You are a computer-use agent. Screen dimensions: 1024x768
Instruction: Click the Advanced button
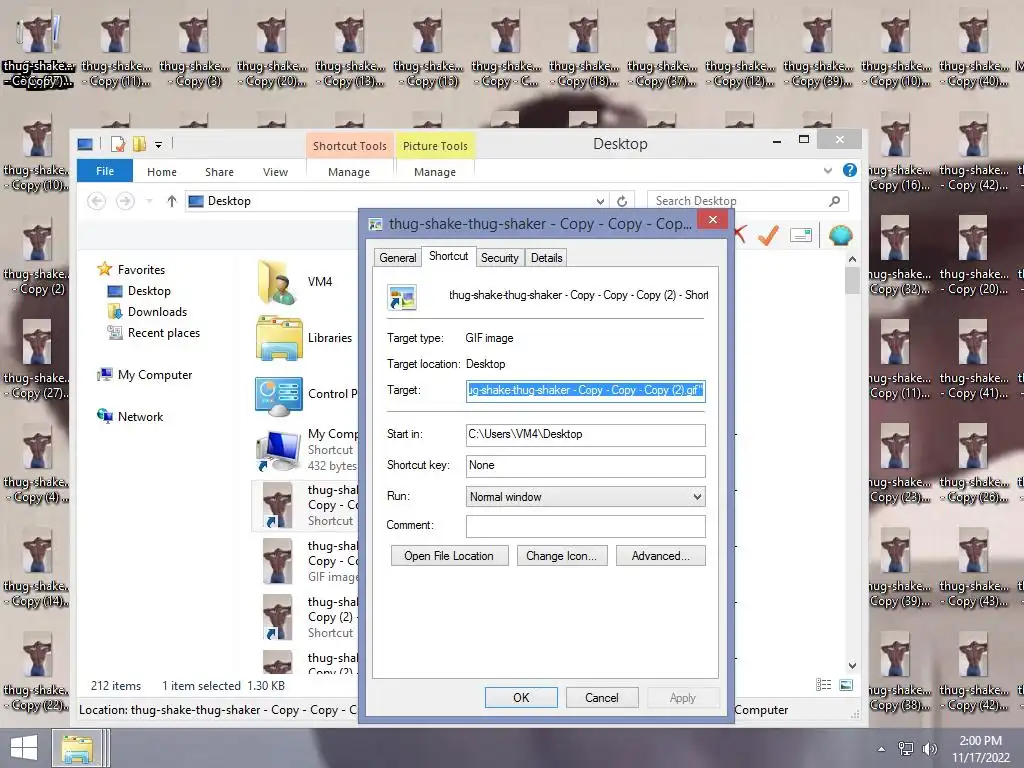pos(660,556)
